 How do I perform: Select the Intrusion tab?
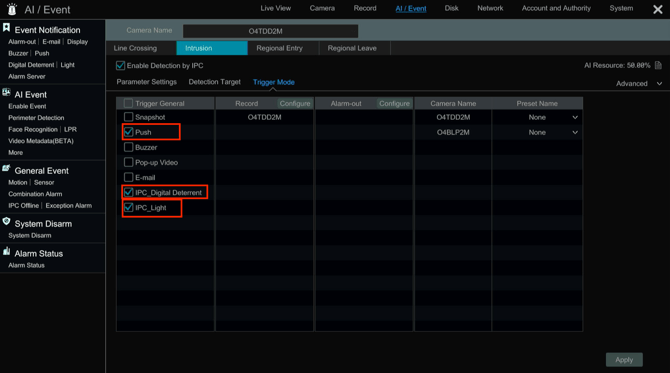(x=212, y=48)
